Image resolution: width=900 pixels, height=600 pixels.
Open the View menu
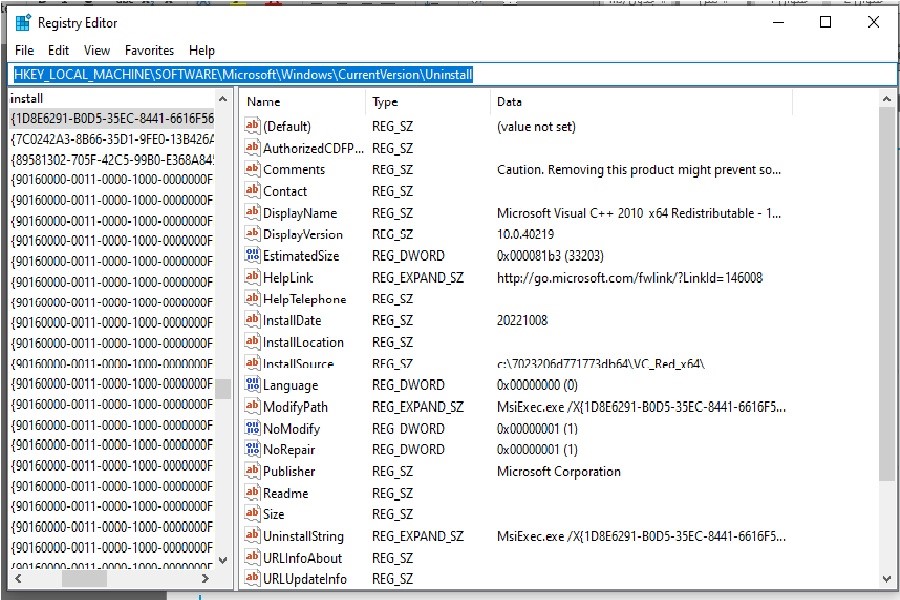pos(97,50)
